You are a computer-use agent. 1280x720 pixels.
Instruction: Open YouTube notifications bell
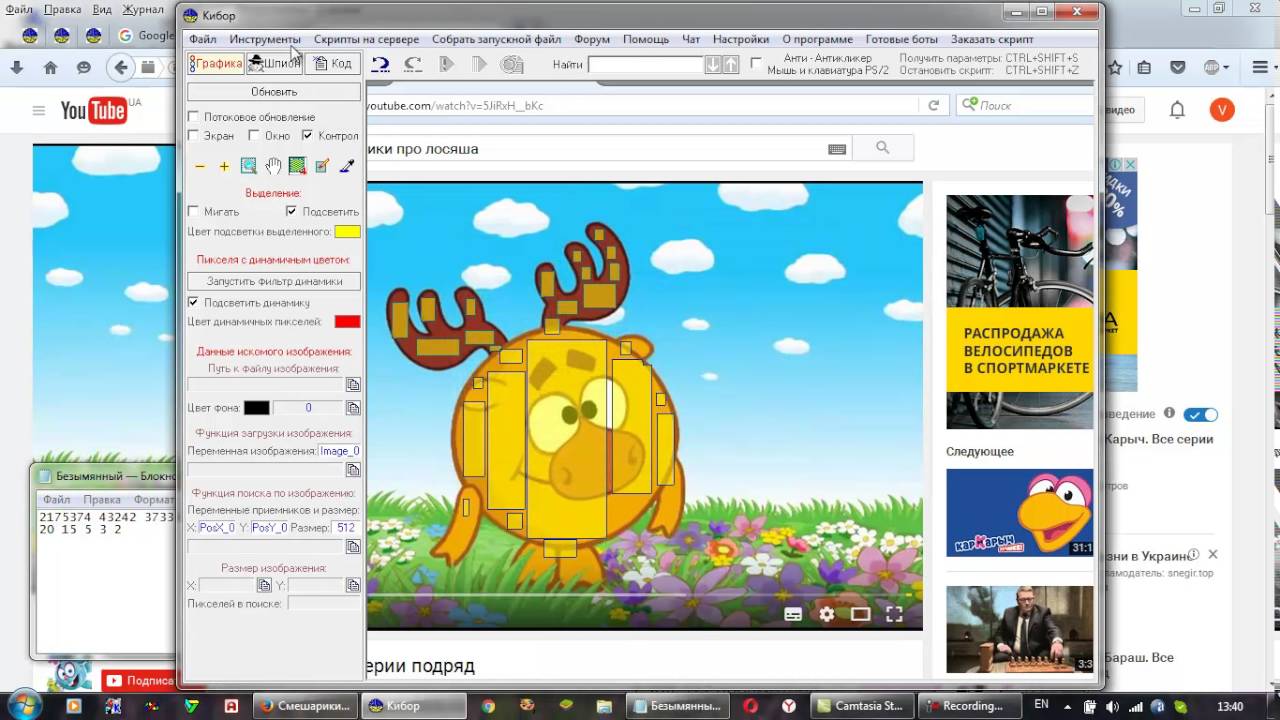pos(1178,110)
